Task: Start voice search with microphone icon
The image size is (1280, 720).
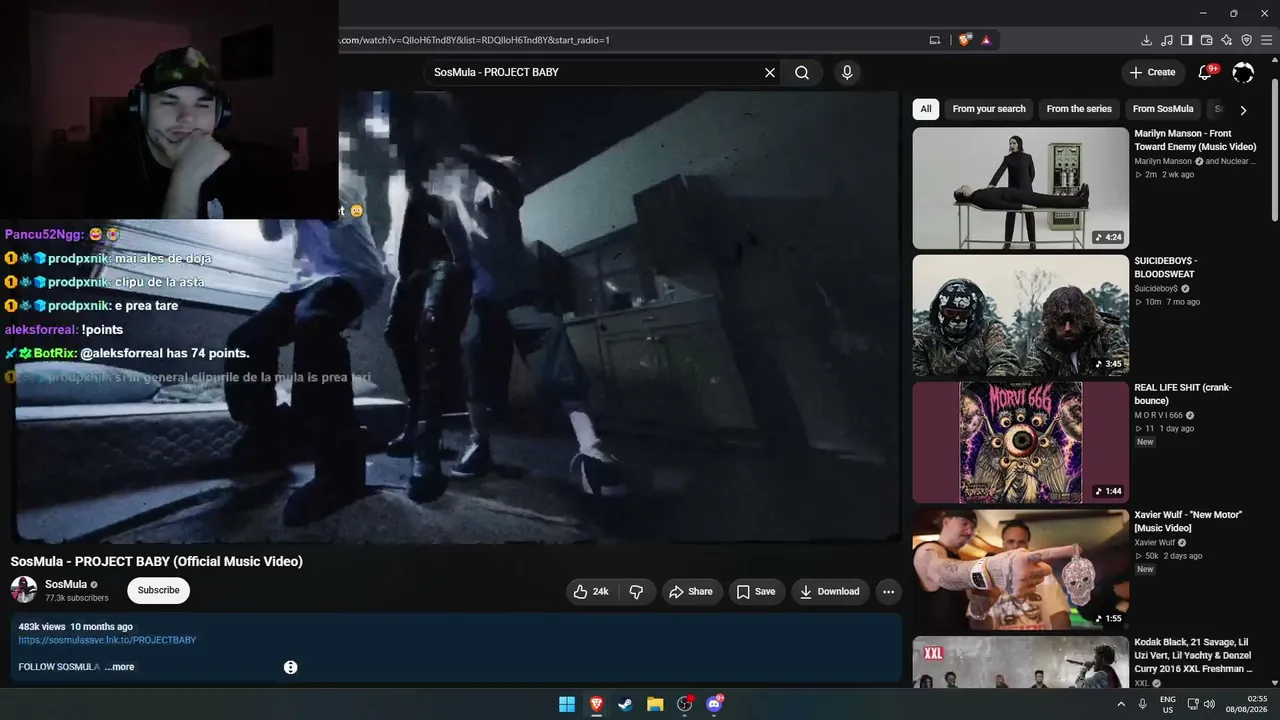Action: [x=847, y=73]
